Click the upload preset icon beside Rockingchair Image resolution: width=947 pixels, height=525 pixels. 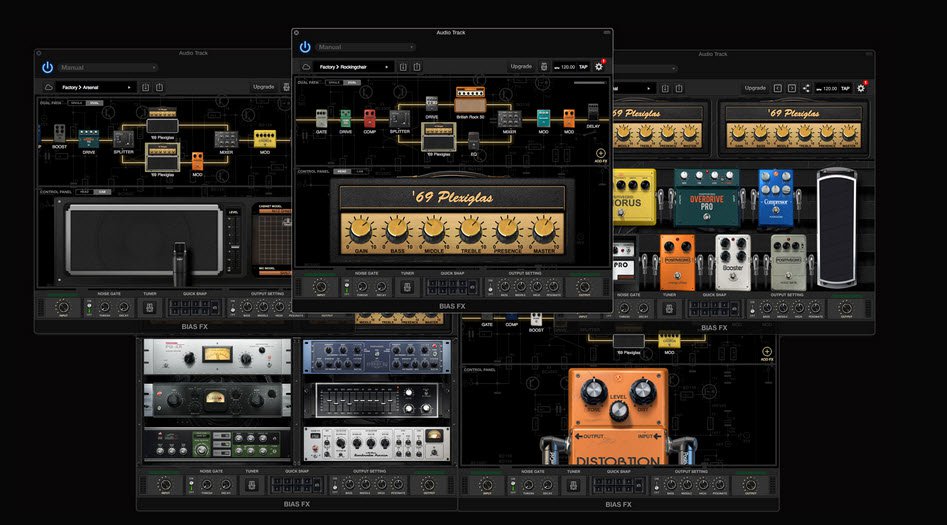[417, 66]
